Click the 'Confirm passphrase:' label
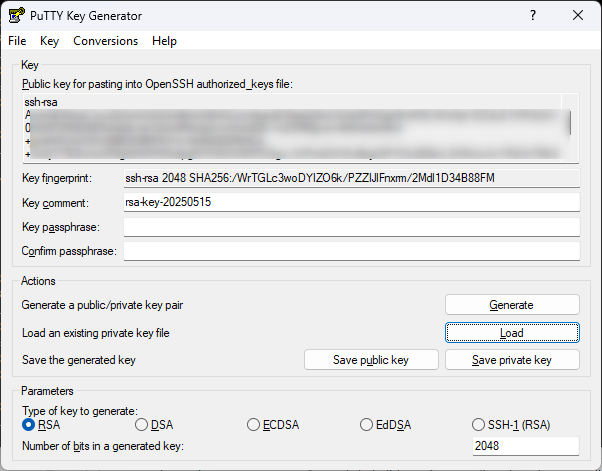The height and width of the screenshot is (471, 602). tap(69, 251)
